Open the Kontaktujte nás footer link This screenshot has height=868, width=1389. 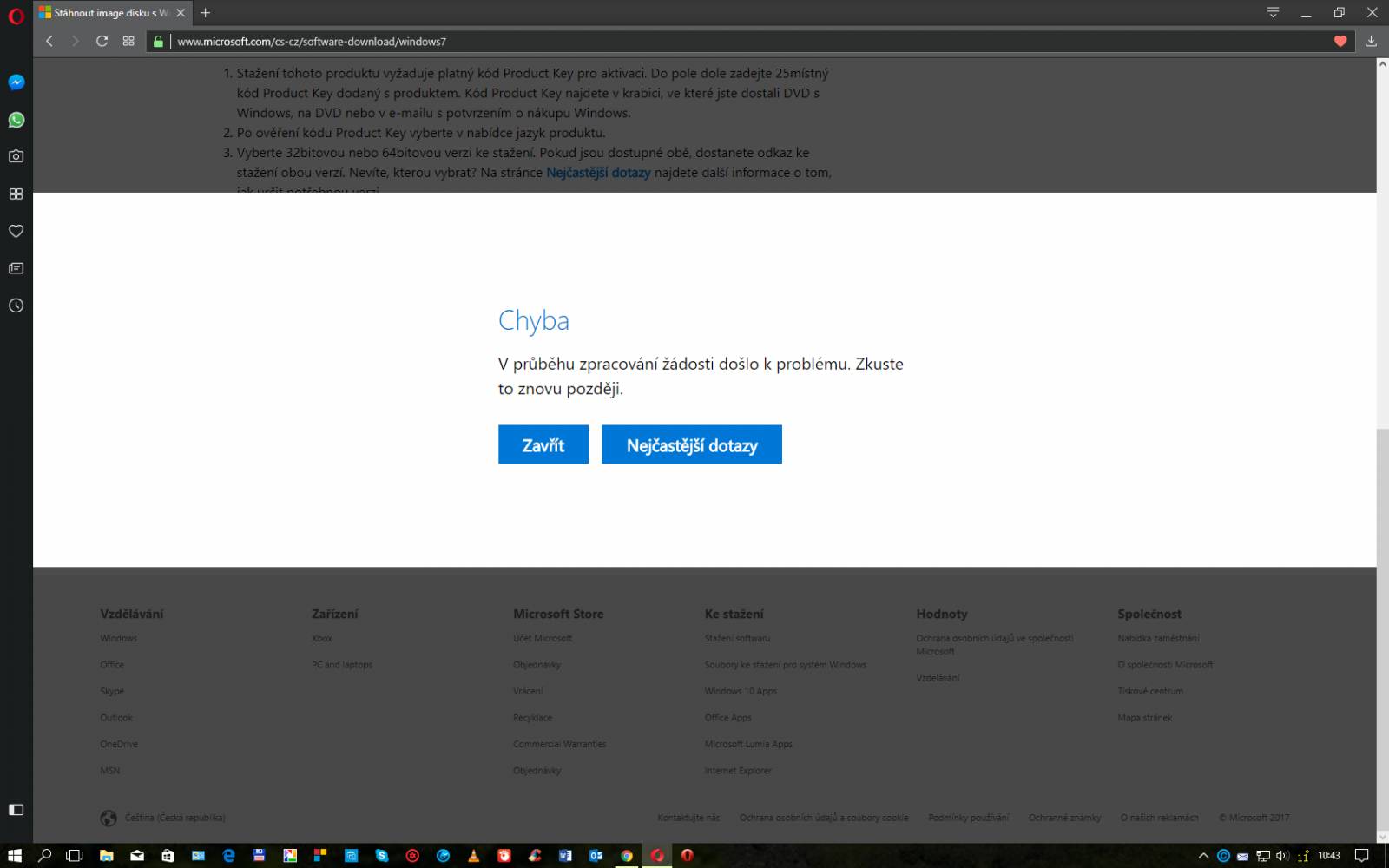(x=688, y=818)
